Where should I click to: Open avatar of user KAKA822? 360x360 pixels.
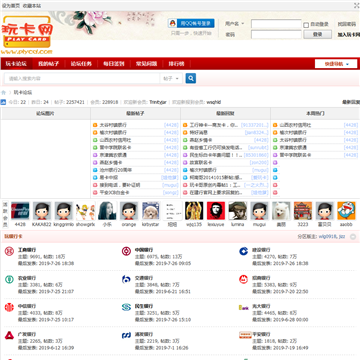[x=42, y=211]
